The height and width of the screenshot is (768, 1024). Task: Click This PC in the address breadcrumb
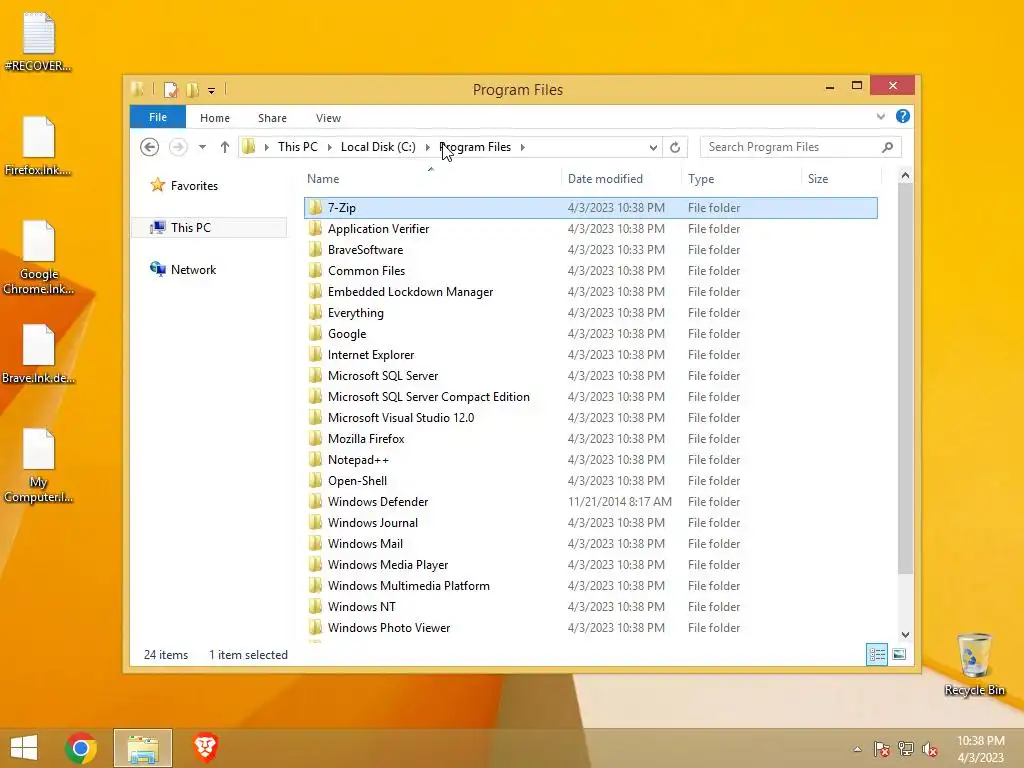pyautogui.click(x=298, y=147)
